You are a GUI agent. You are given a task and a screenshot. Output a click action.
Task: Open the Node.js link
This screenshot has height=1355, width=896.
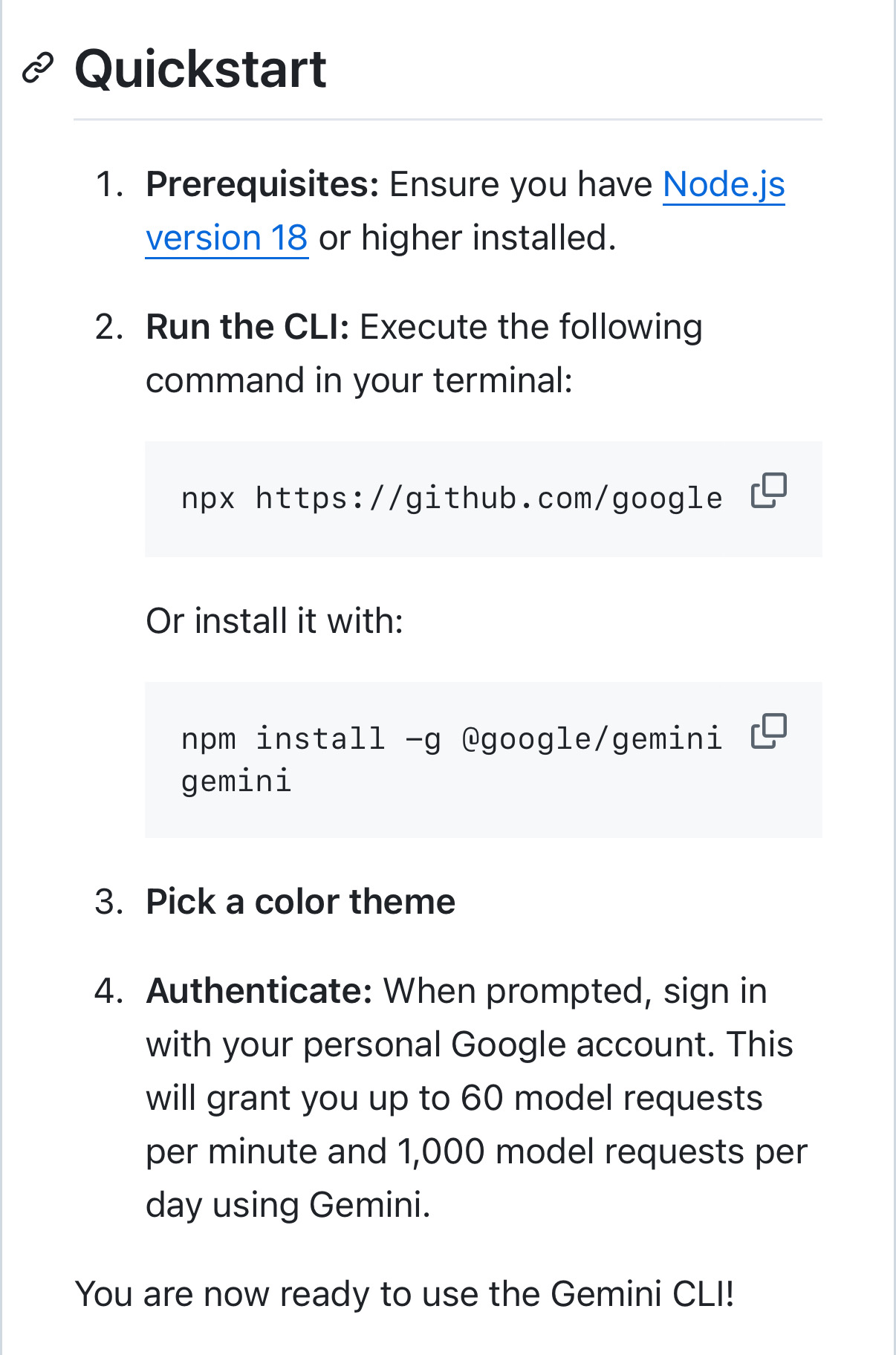tap(724, 184)
